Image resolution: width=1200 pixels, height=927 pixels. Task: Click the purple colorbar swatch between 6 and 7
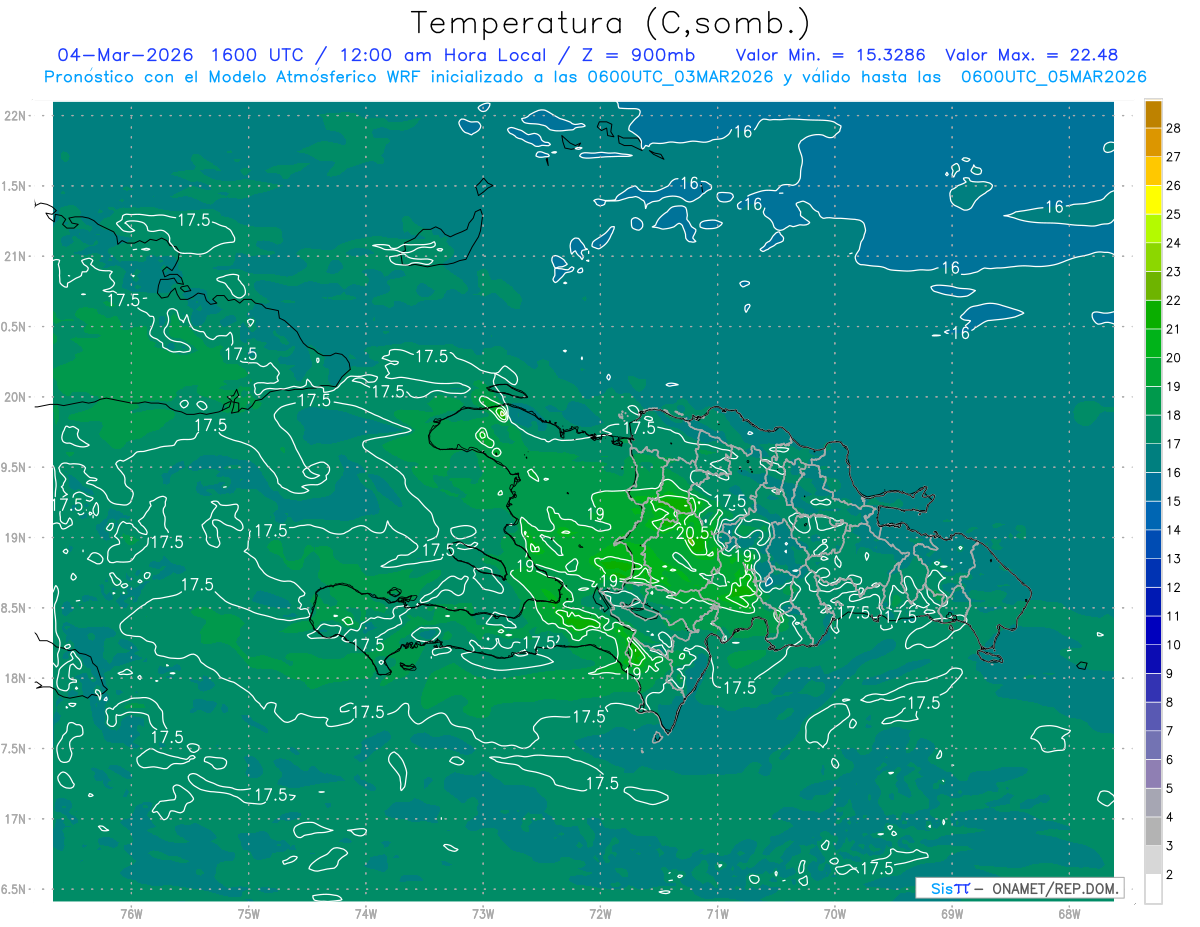[x=1153, y=746]
